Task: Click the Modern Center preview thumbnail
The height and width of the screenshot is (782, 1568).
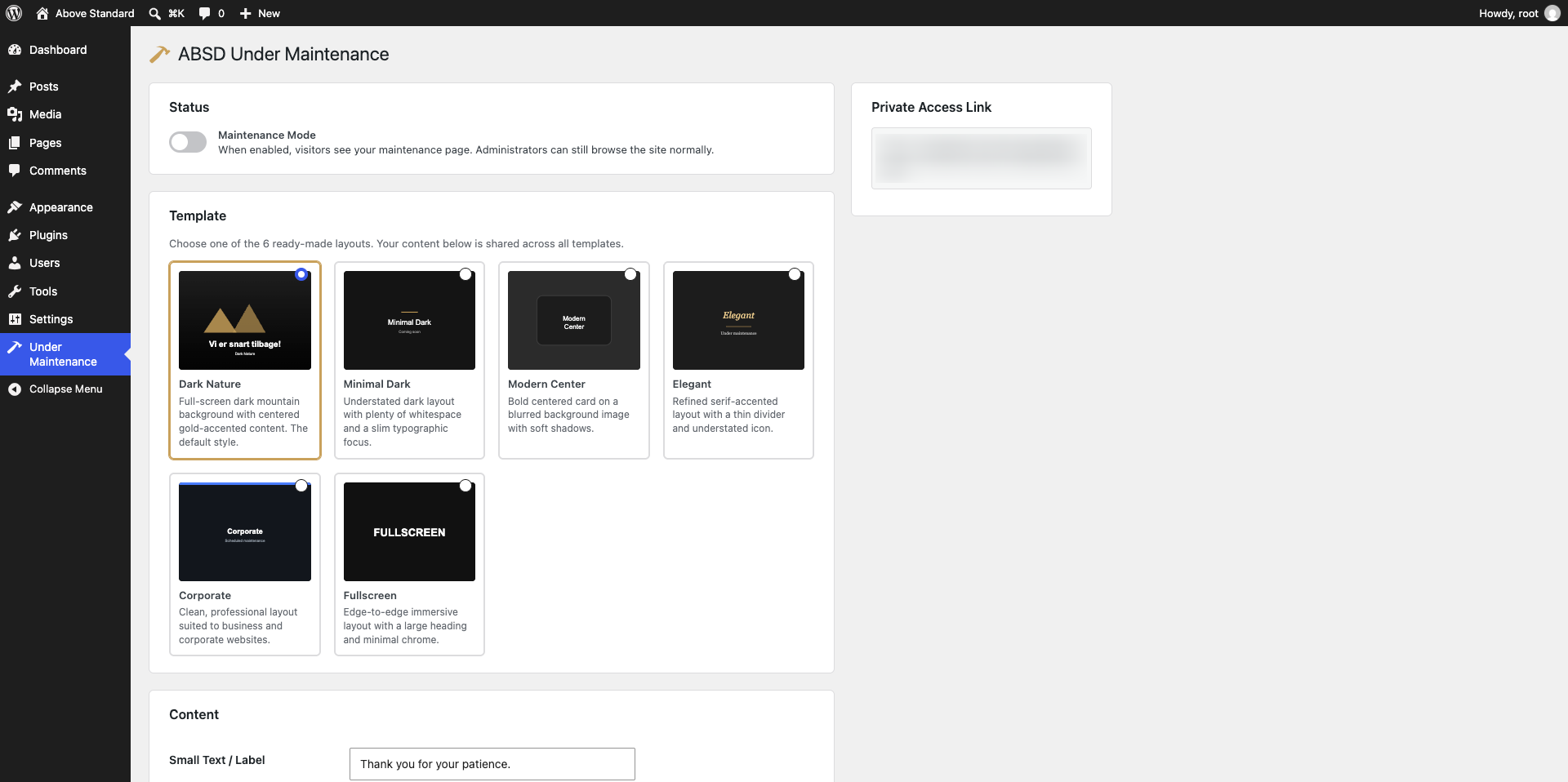Action: point(574,320)
